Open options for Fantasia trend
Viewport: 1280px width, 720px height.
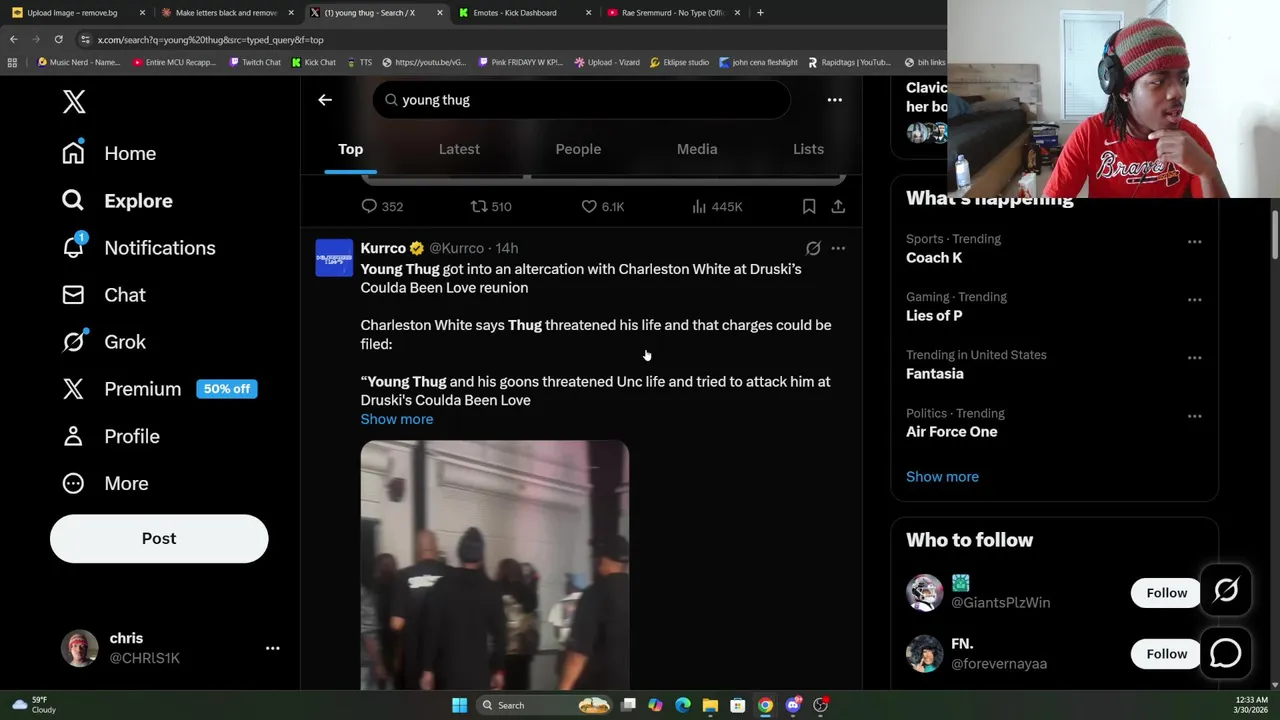click(1194, 357)
